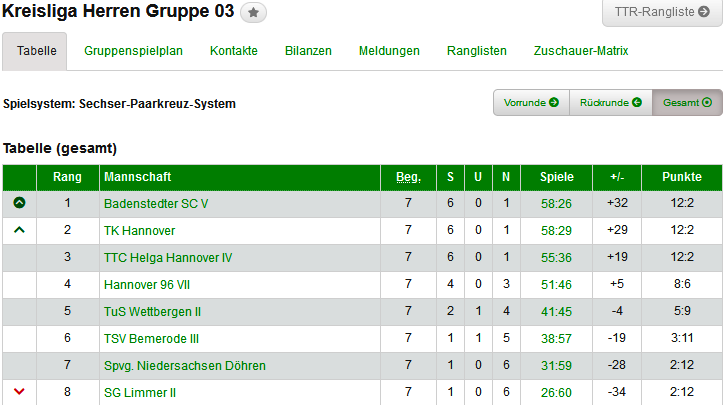
Task: Open the Meldungen tab
Action: click(389, 51)
